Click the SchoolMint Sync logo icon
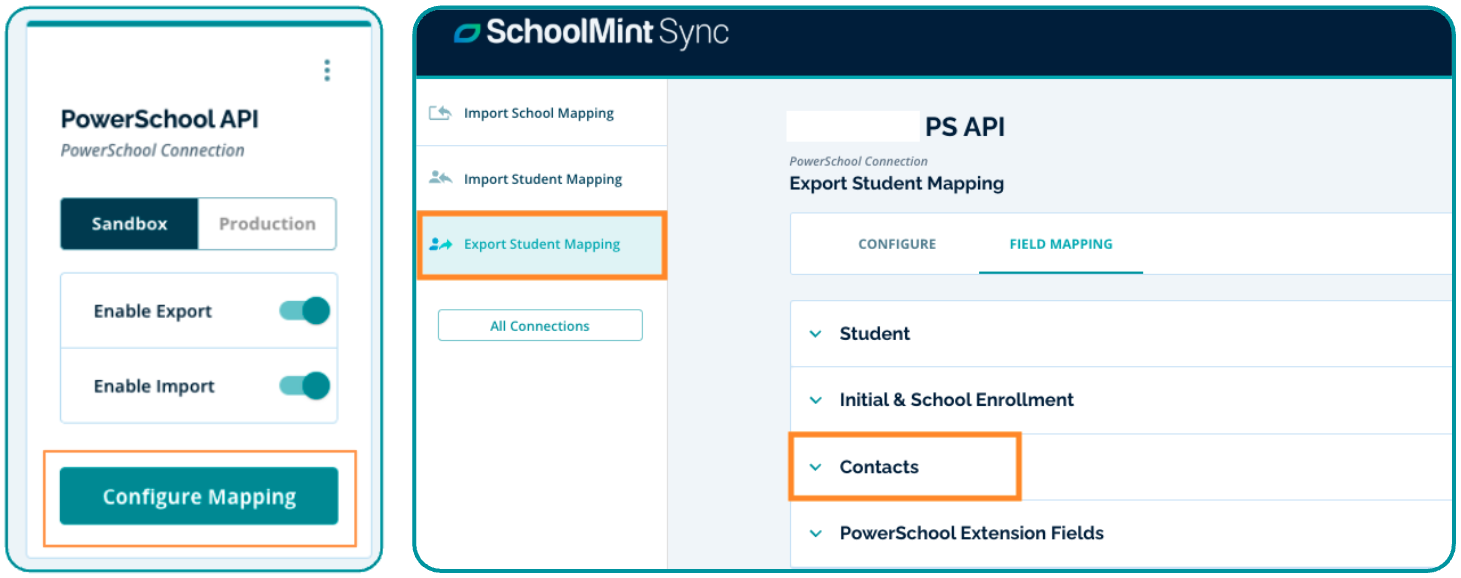The height and width of the screenshot is (578, 1461). (x=466, y=33)
